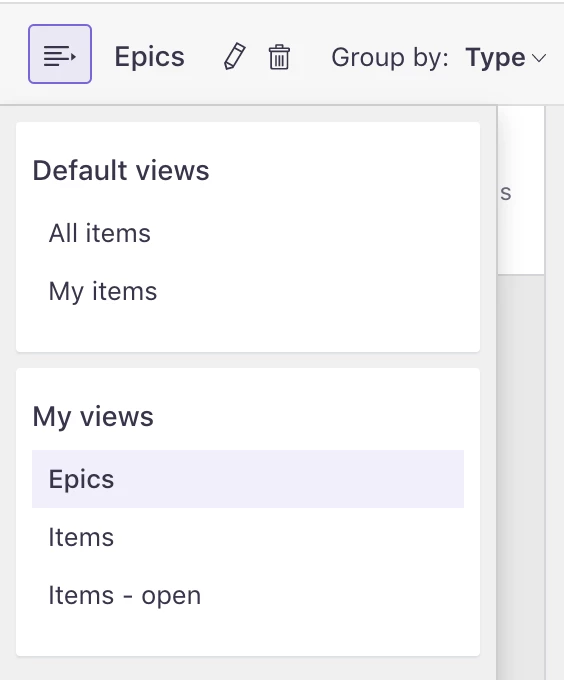Select the highlighted Epics view in My views
Image resolution: width=564 pixels, height=680 pixels.
tap(248, 479)
